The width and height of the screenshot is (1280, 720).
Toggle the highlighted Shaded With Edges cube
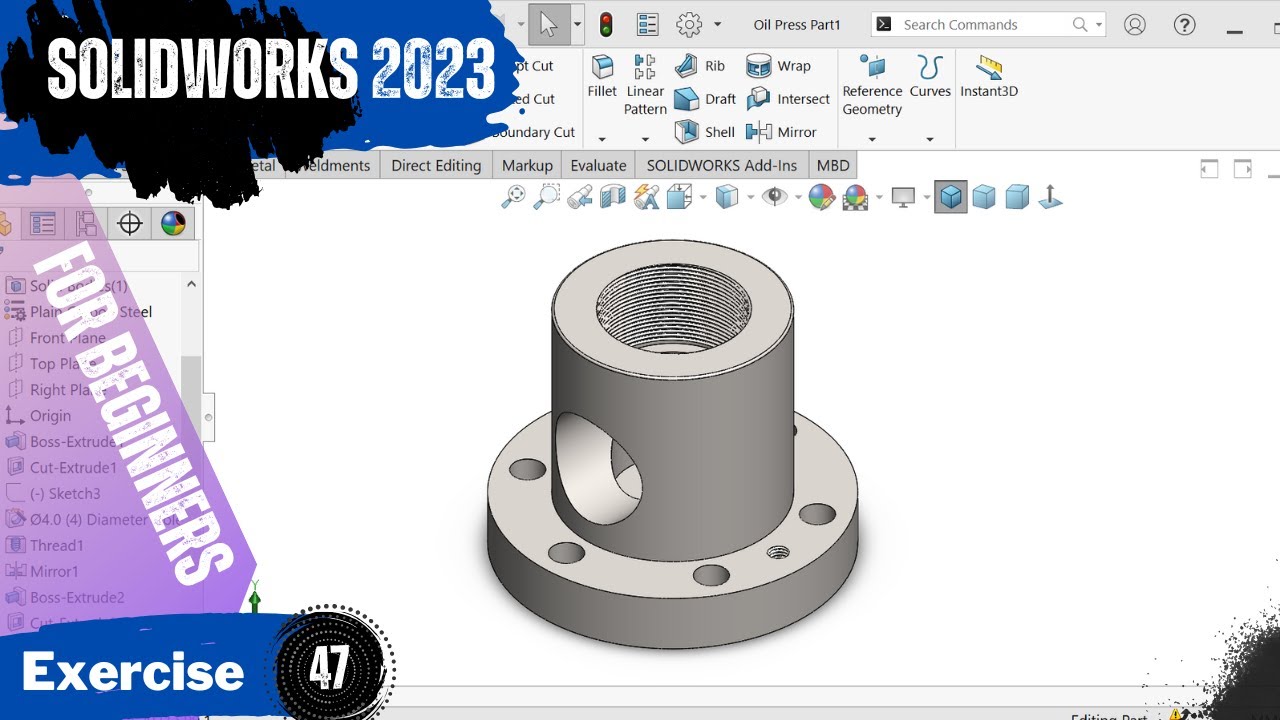point(951,197)
